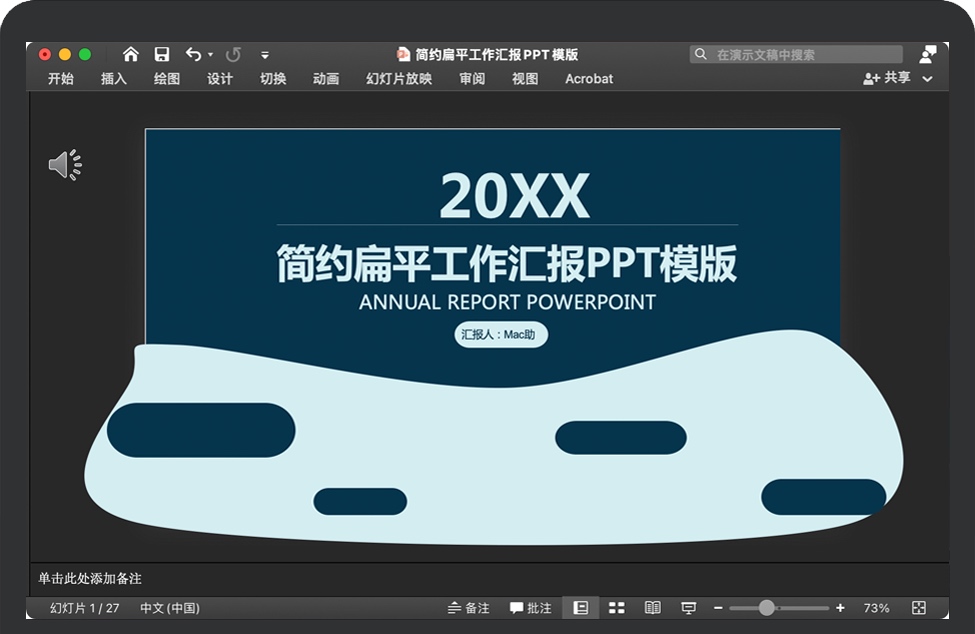Viewport: 975px width, 634px height.
Task: Open the user account icon
Action: point(928,54)
